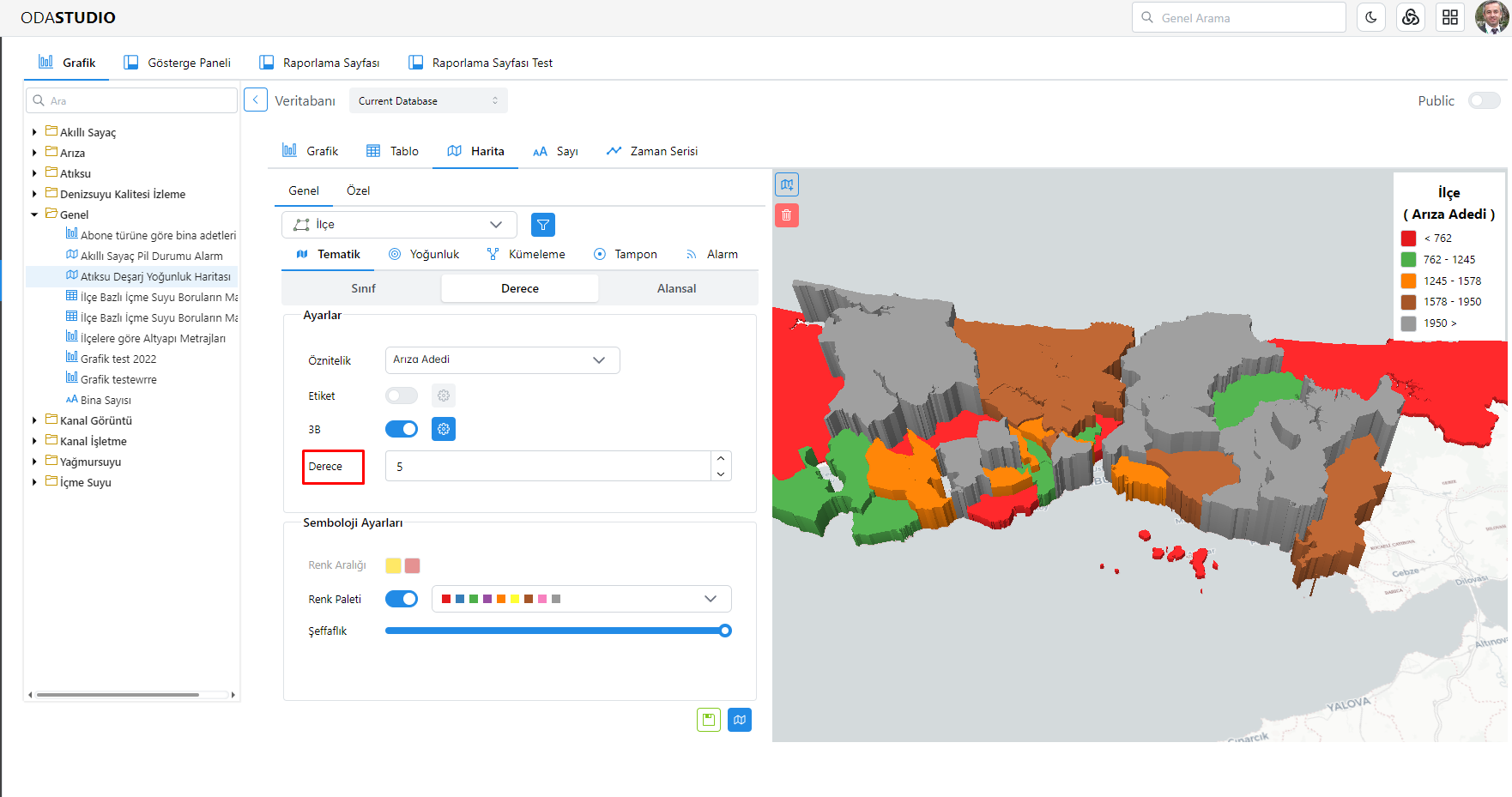The width and height of the screenshot is (1512, 797).
Task: Select the Yoğunluk map mode
Action: pyautogui.click(x=424, y=254)
